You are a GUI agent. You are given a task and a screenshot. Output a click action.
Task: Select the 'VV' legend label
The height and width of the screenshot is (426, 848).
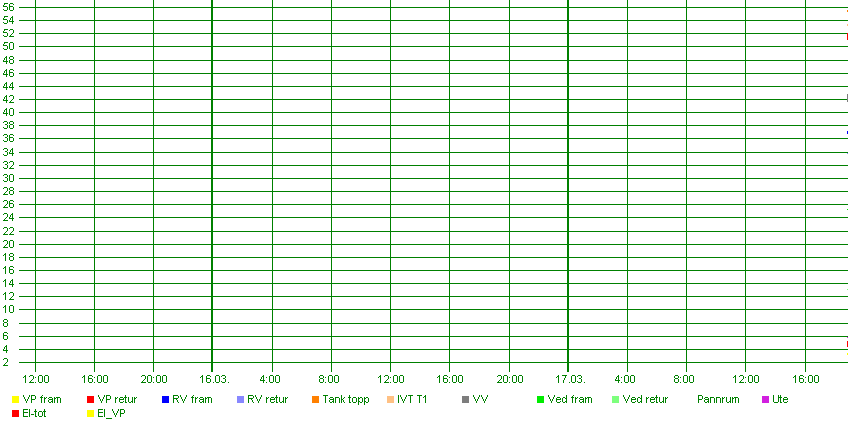pyautogui.click(x=480, y=400)
